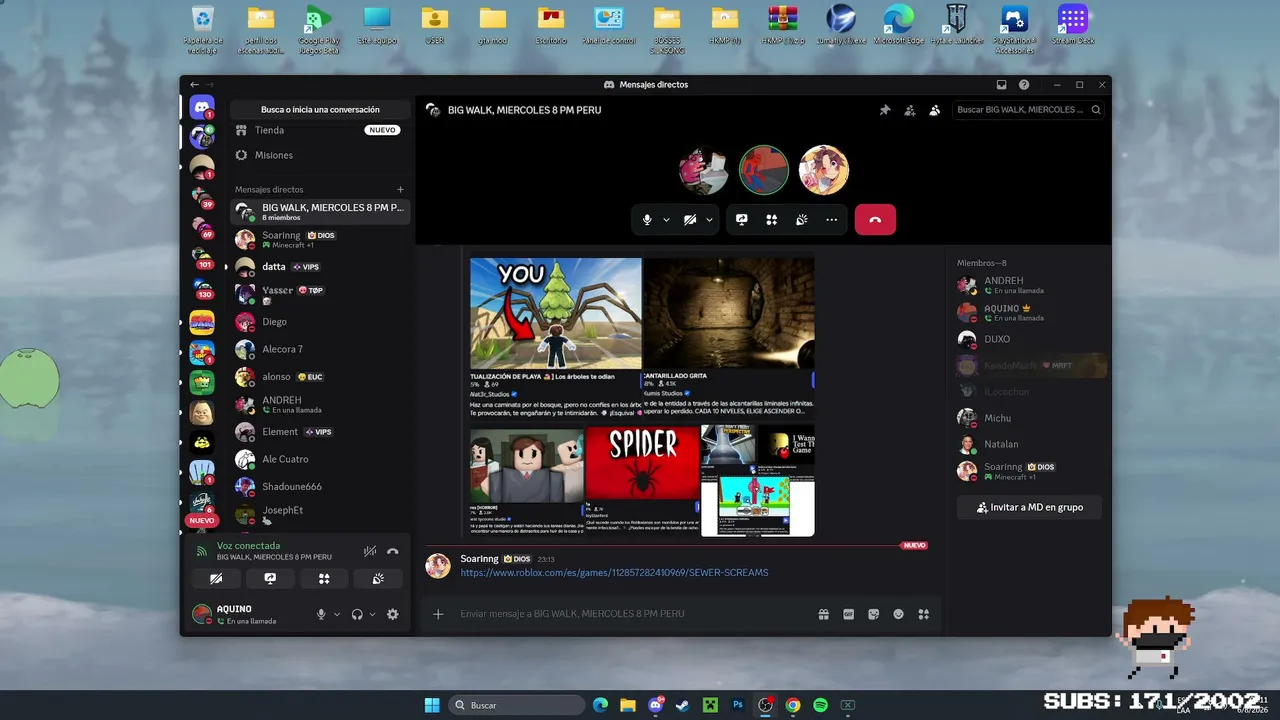Open the GIF picker
The height and width of the screenshot is (720, 1280).
click(849, 614)
